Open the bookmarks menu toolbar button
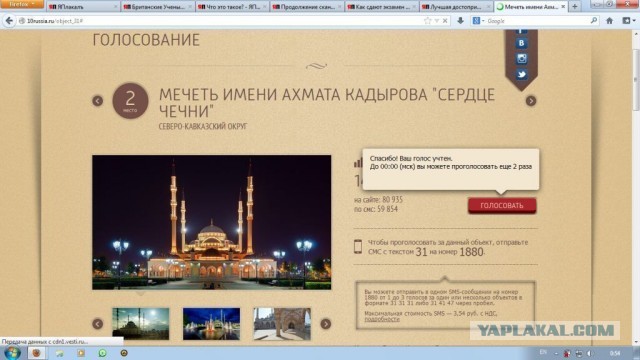 (x=628, y=21)
